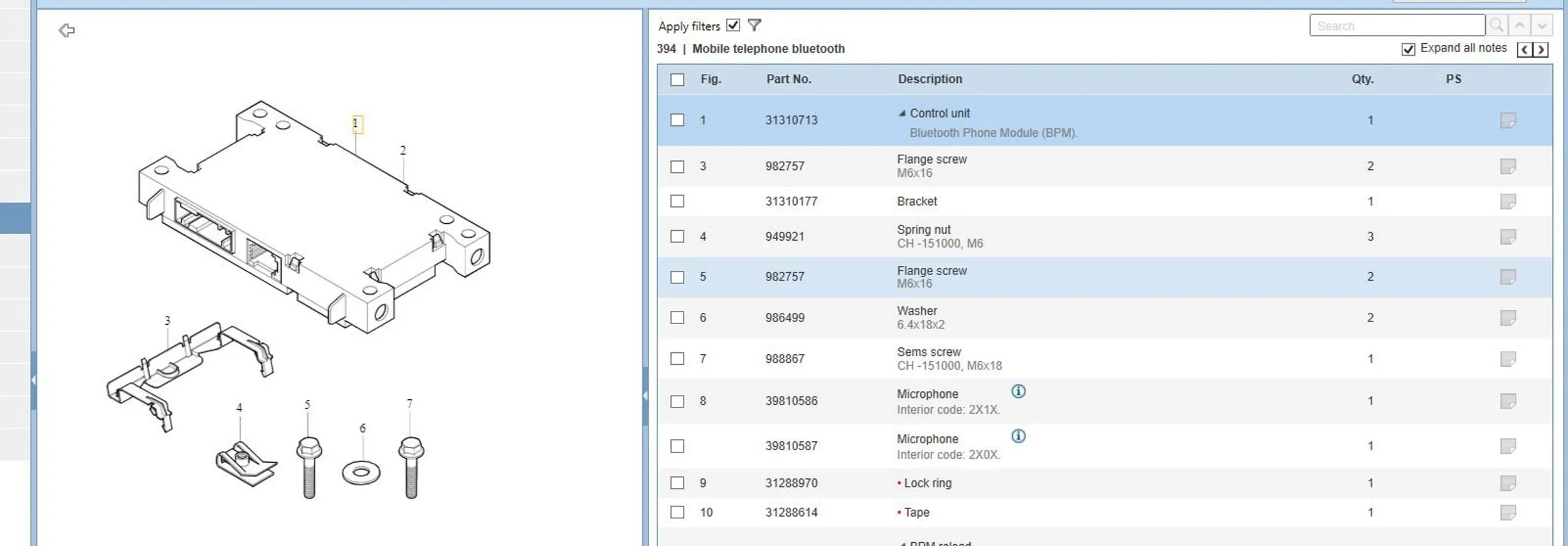The image size is (1568, 546).
Task: Click note icon for Bracket row
Action: pos(1508,201)
